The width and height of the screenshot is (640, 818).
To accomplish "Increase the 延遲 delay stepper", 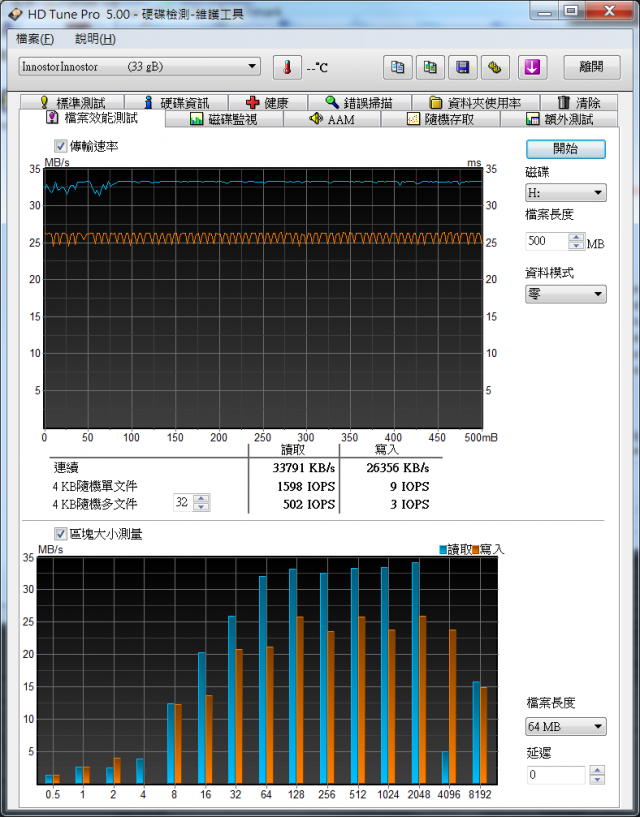I will (597, 771).
